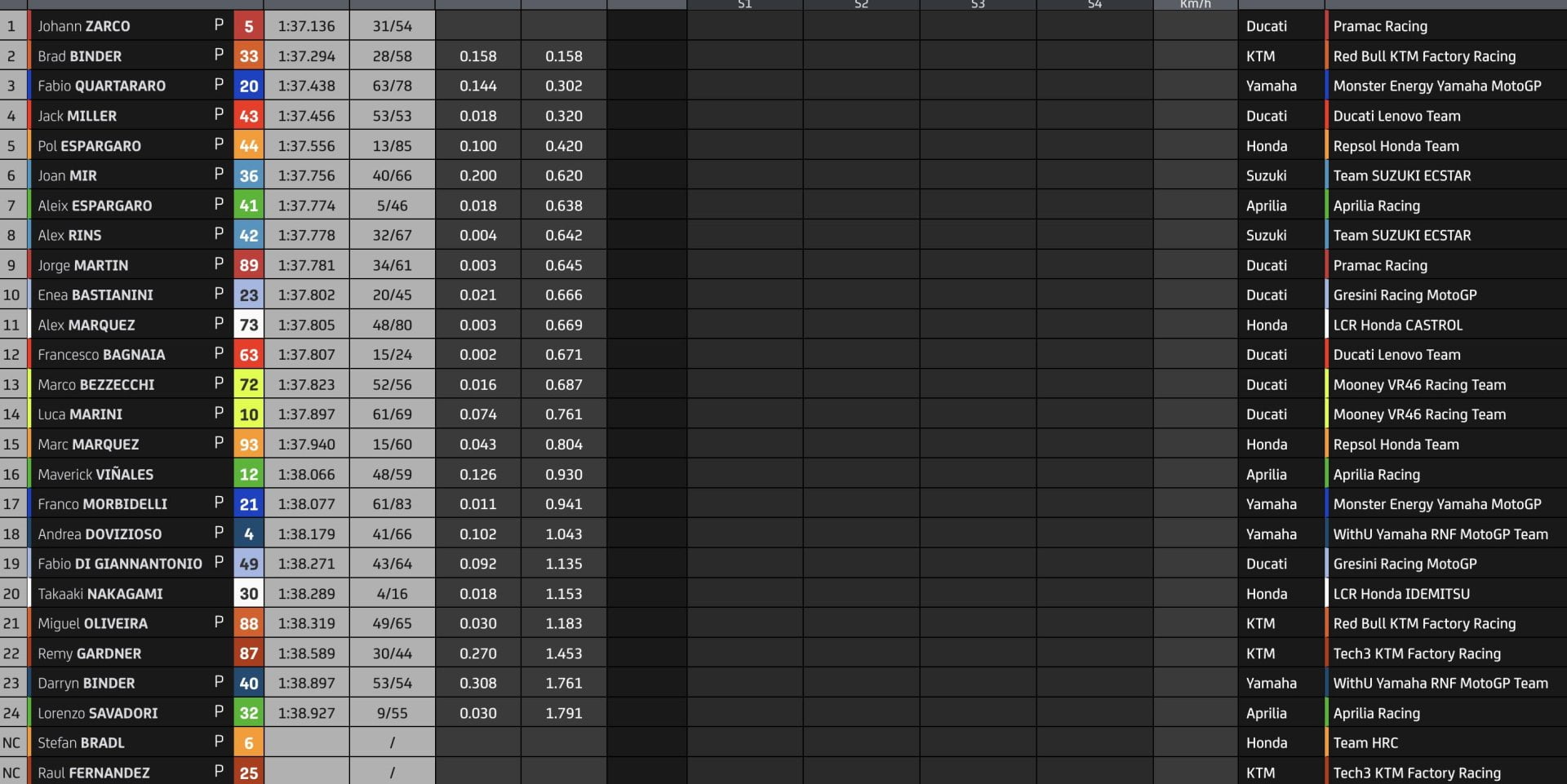This screenshot has width=1567, height=784.
Task: Click team Gresini Racing MotoGP for BASTIANINI
Action: [x=1405, y=295]
